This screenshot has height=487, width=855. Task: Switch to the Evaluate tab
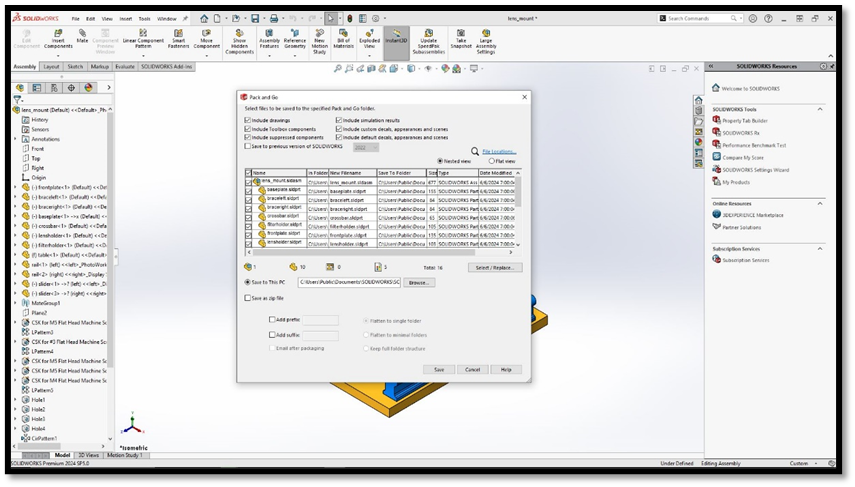point(124,67)
